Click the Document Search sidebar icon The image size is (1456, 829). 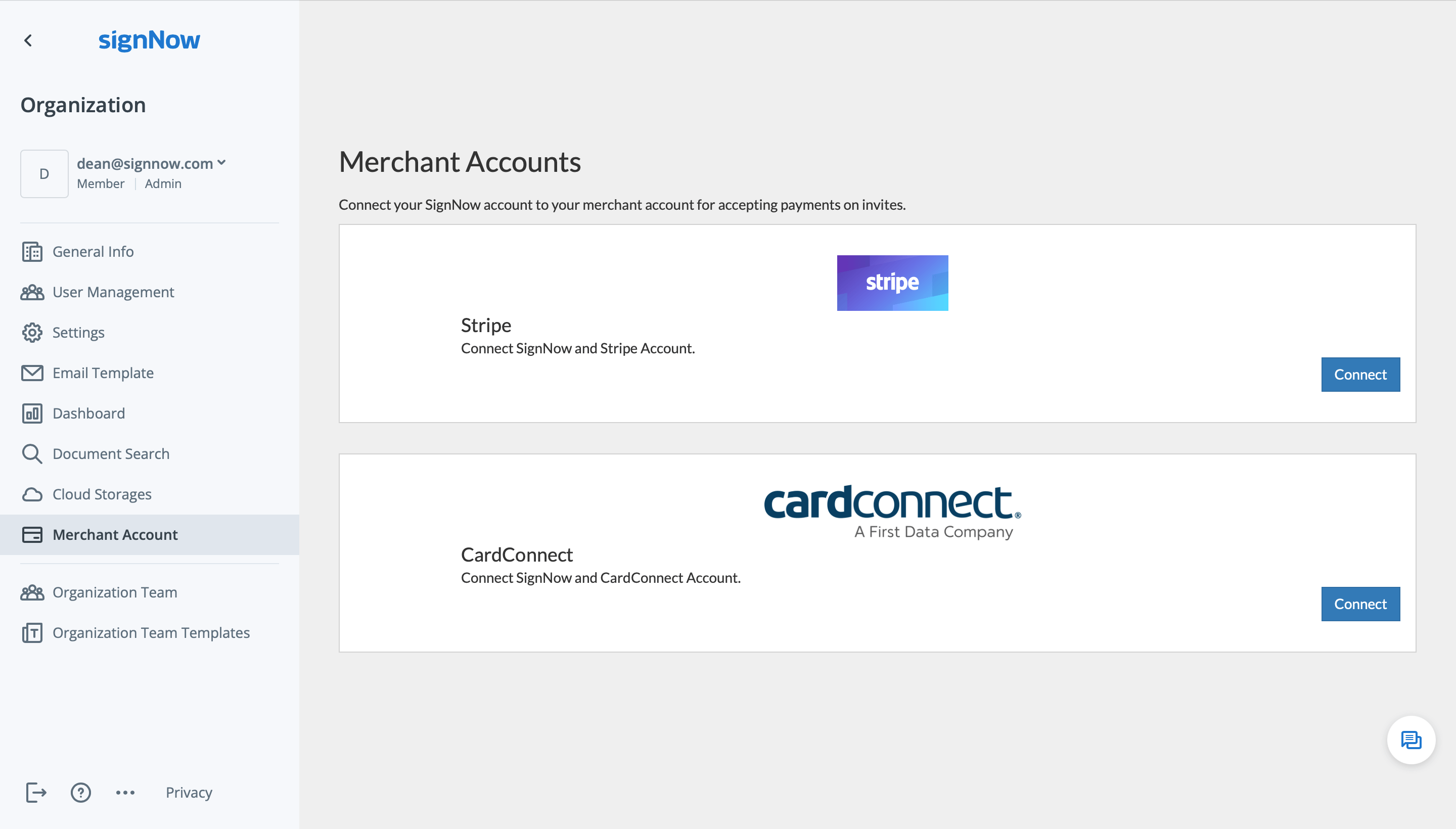tap(32, 454)
